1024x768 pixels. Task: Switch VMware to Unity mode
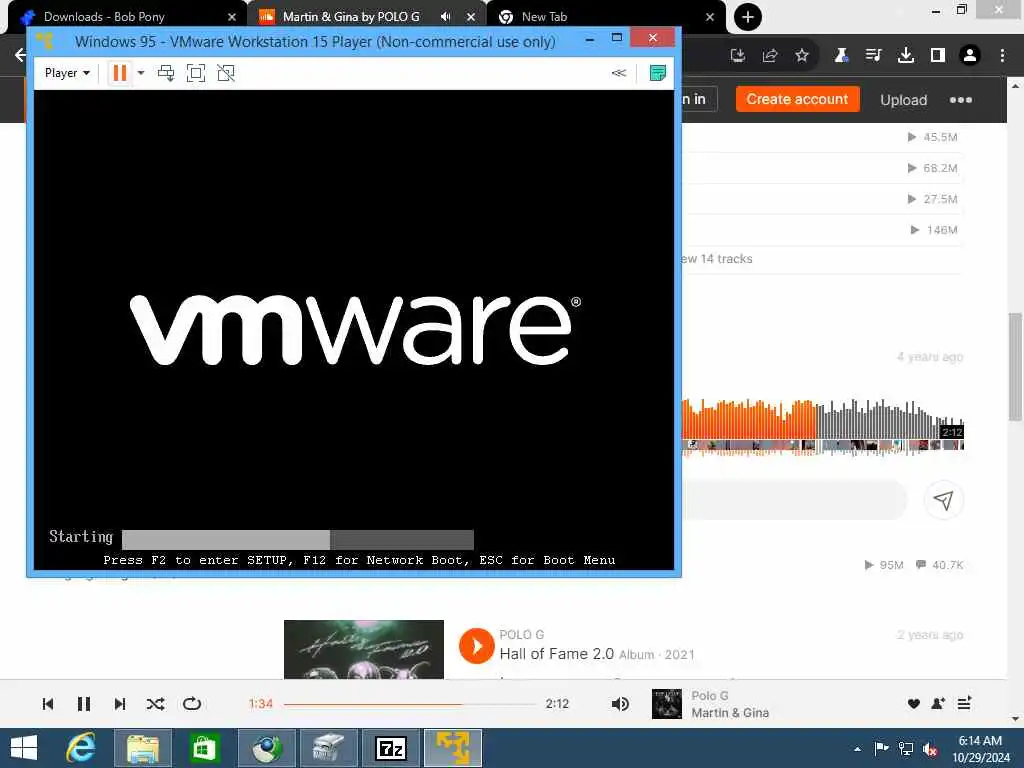[x=226, y=73]
